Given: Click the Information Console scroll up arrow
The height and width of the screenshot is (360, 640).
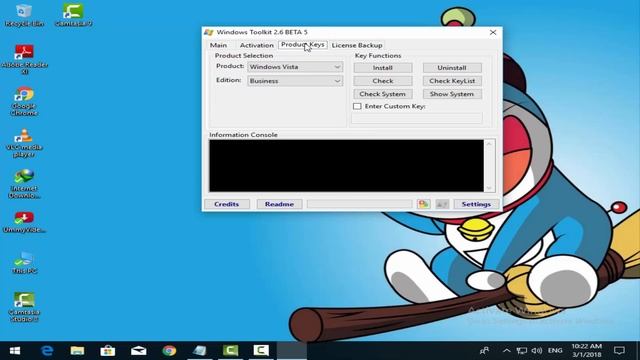Looking at the screenshot, I should coord(489,144).
